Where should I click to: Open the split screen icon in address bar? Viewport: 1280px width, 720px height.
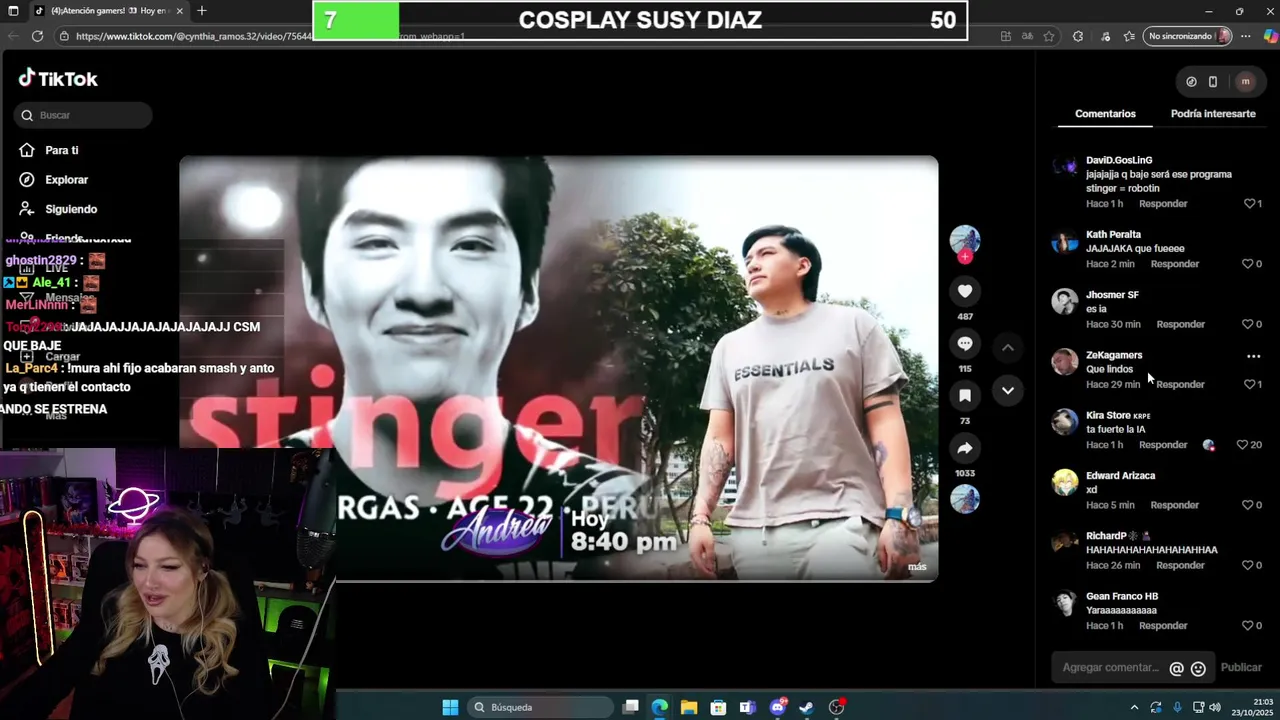click(1006, 36)
